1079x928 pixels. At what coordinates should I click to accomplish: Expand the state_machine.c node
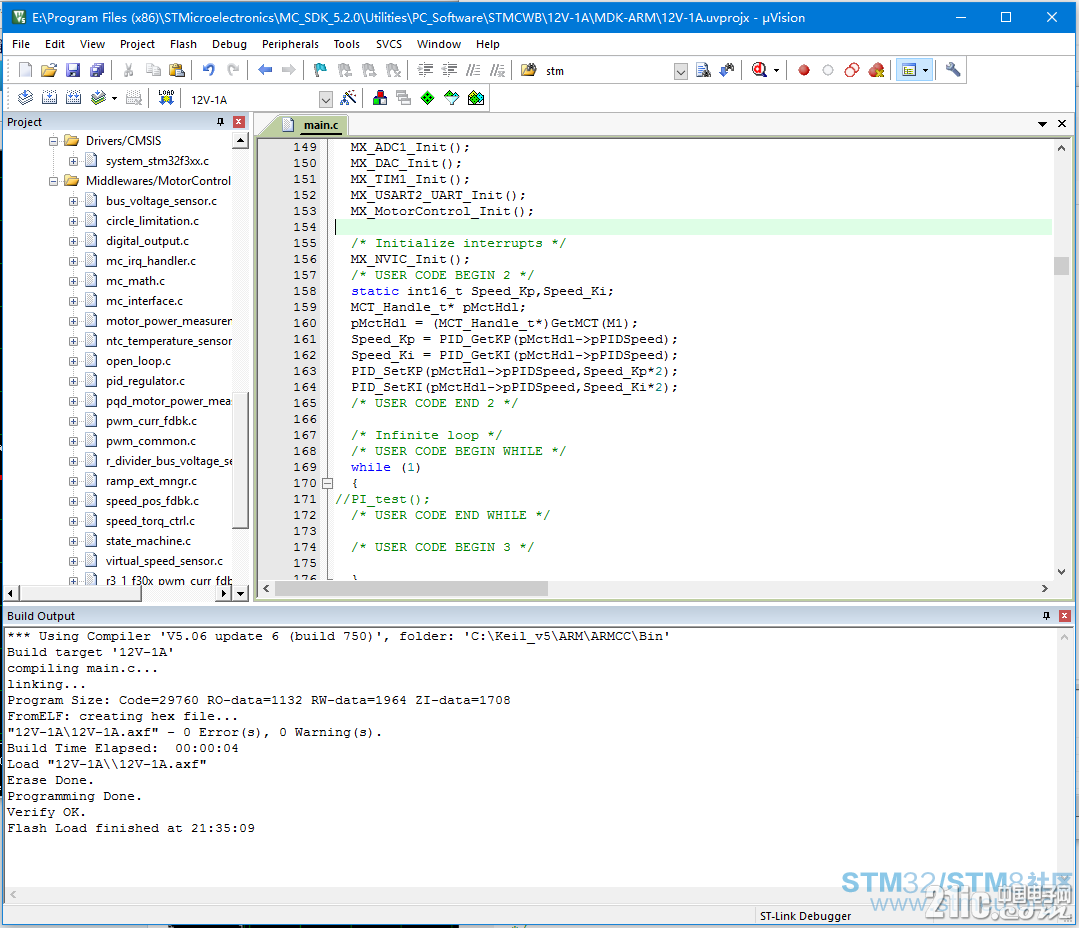pos(73,541)
